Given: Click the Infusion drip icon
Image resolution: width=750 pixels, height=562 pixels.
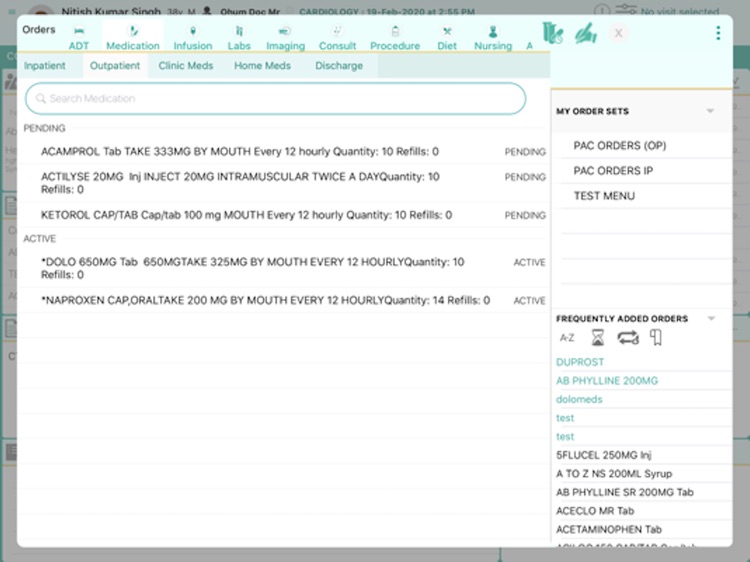Looking at the screenshot, I should pyautogui.click(x=193, y=31).
